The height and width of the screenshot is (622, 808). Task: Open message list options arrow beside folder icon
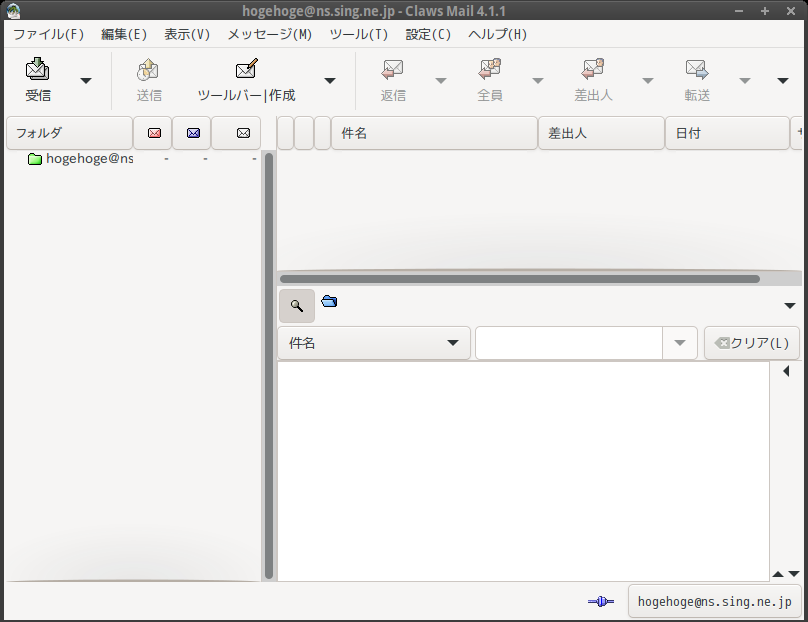click(789, 306)
